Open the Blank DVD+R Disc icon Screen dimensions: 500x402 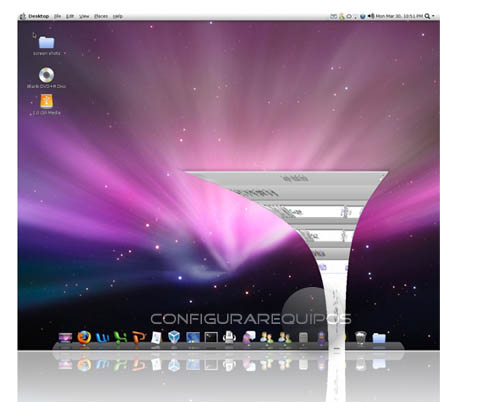(46, 75)
